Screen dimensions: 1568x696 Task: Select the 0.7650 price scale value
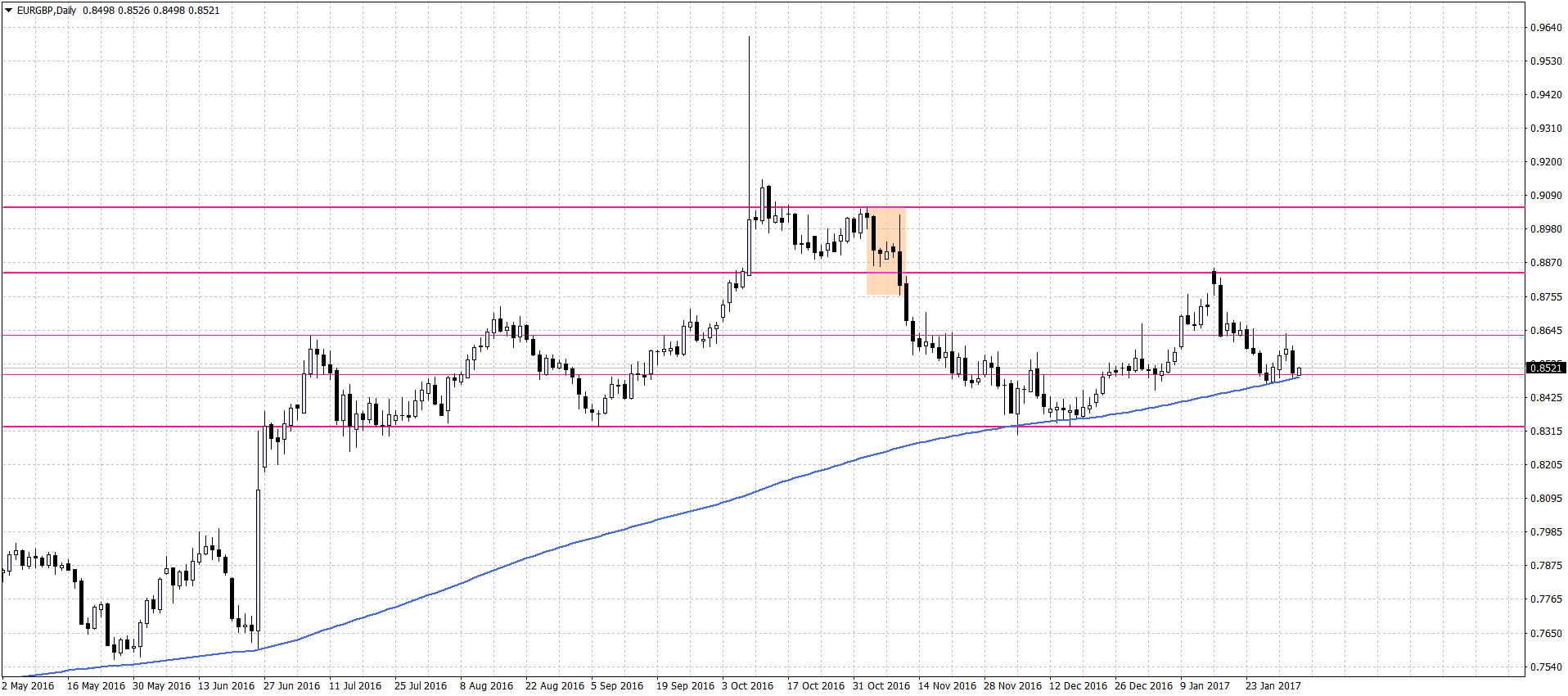pos(1546,634)
